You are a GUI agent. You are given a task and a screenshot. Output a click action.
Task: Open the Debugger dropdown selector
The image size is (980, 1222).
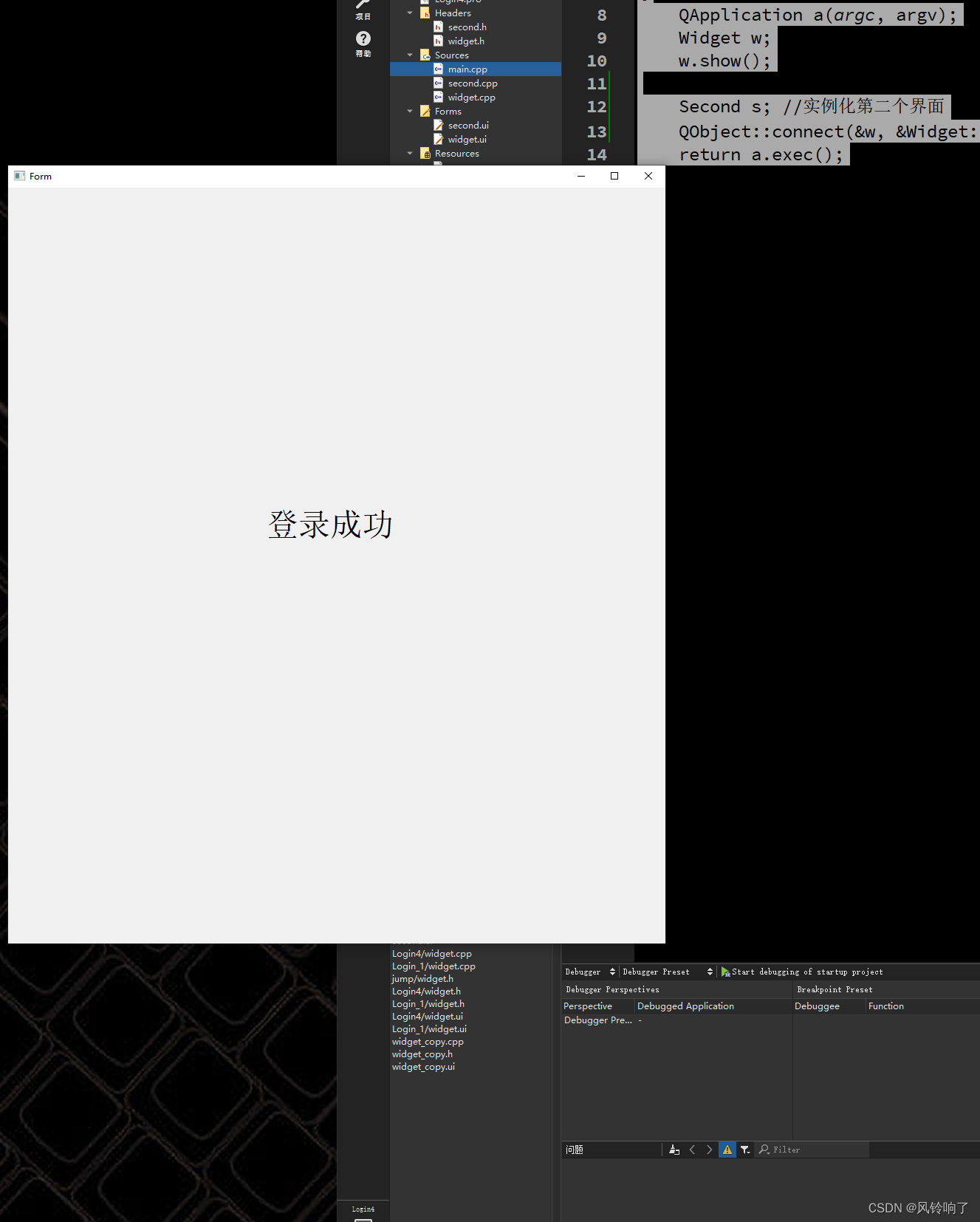pyautogui.click(x=589, y=972)
